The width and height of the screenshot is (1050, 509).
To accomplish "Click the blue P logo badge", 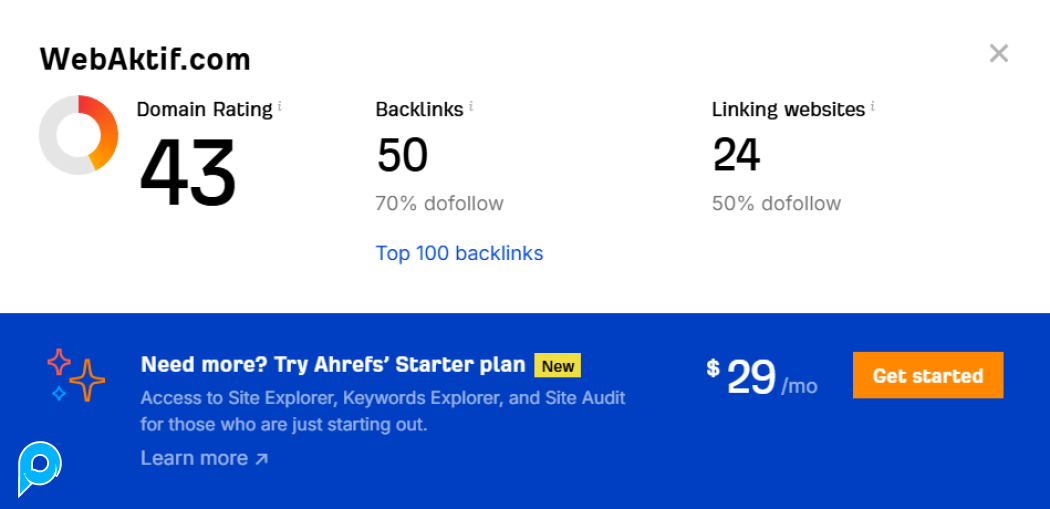I will tap(40, 467).
